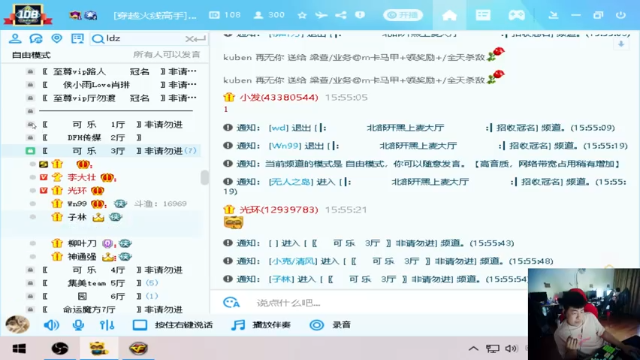Click the webcam overlay thumbnail
Viewport: 640px width, 360px height.
[x=584, y=314]
